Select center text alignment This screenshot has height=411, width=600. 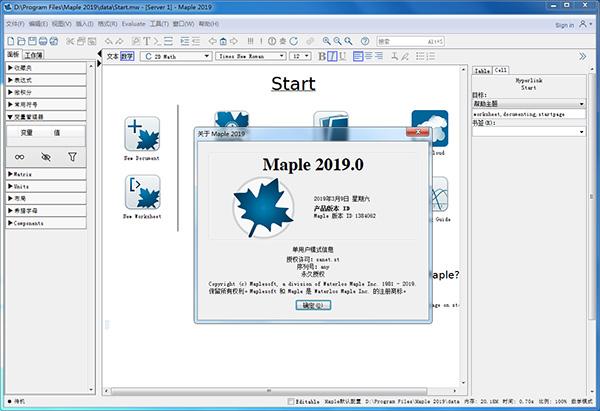pyautogui.click(x=368, y=56)
